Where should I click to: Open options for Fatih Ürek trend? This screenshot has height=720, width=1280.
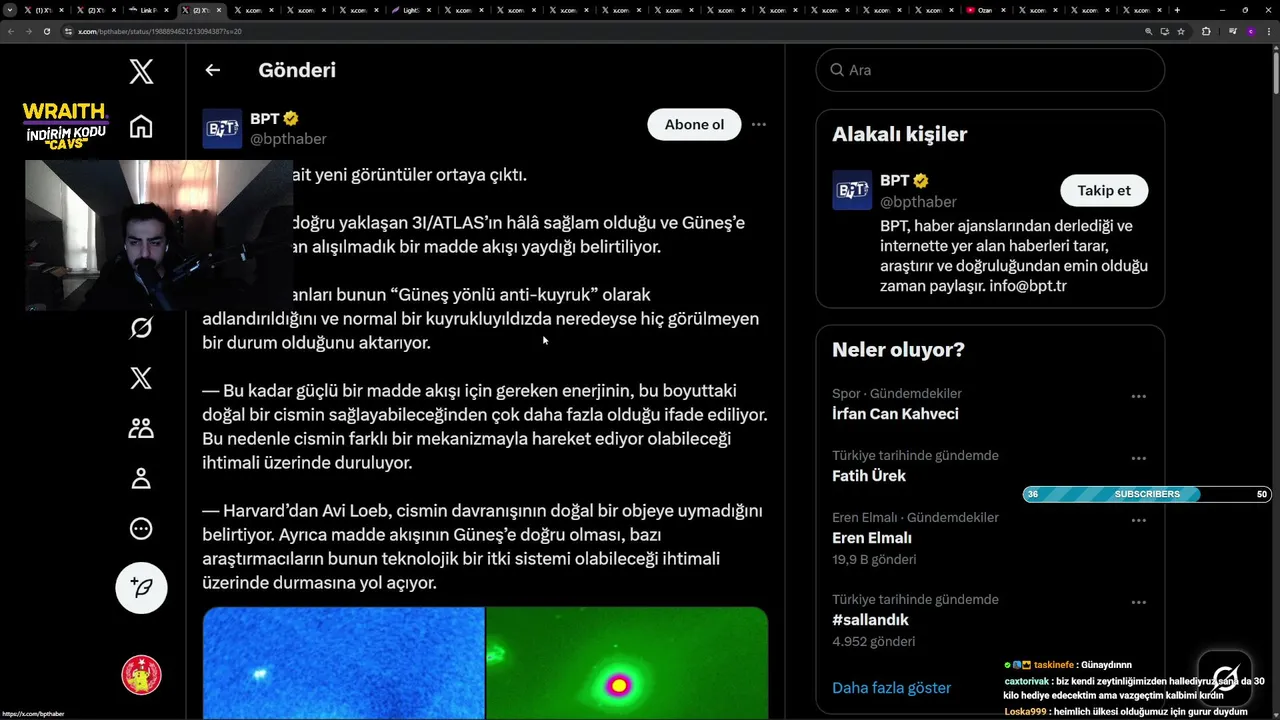pyautogui.click(x=1138, y=459)
